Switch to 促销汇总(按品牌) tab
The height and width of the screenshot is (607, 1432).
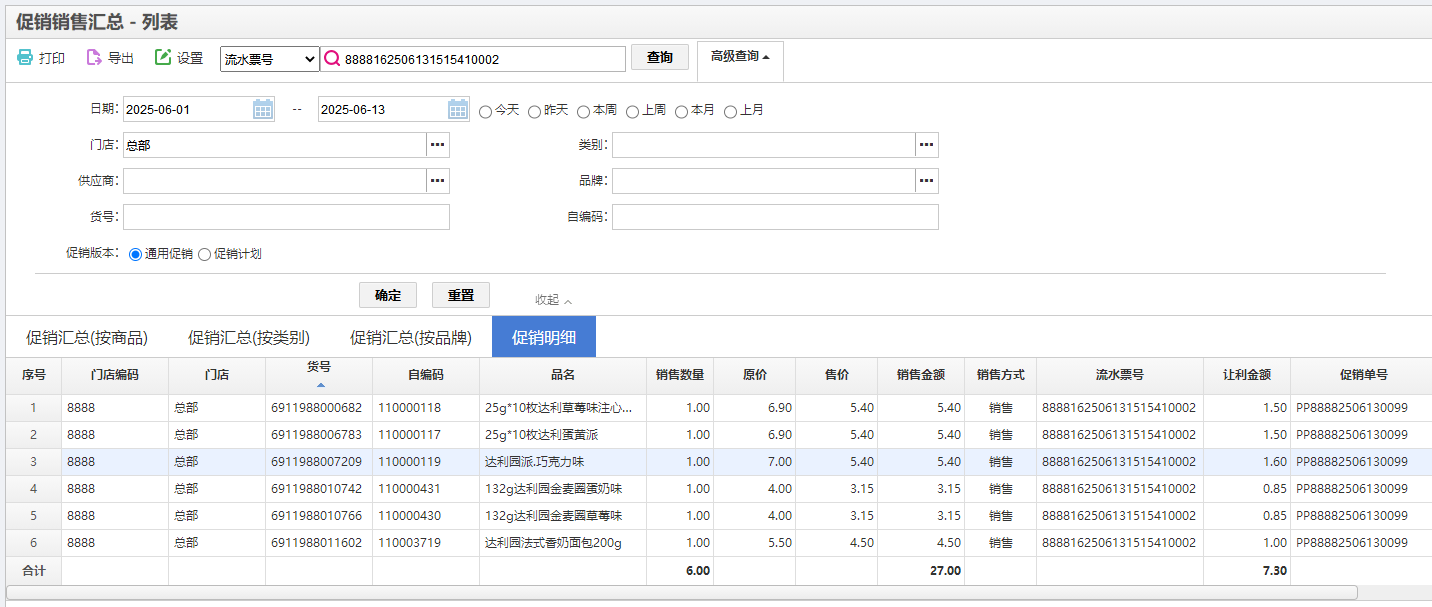click(x=411, y=337)
